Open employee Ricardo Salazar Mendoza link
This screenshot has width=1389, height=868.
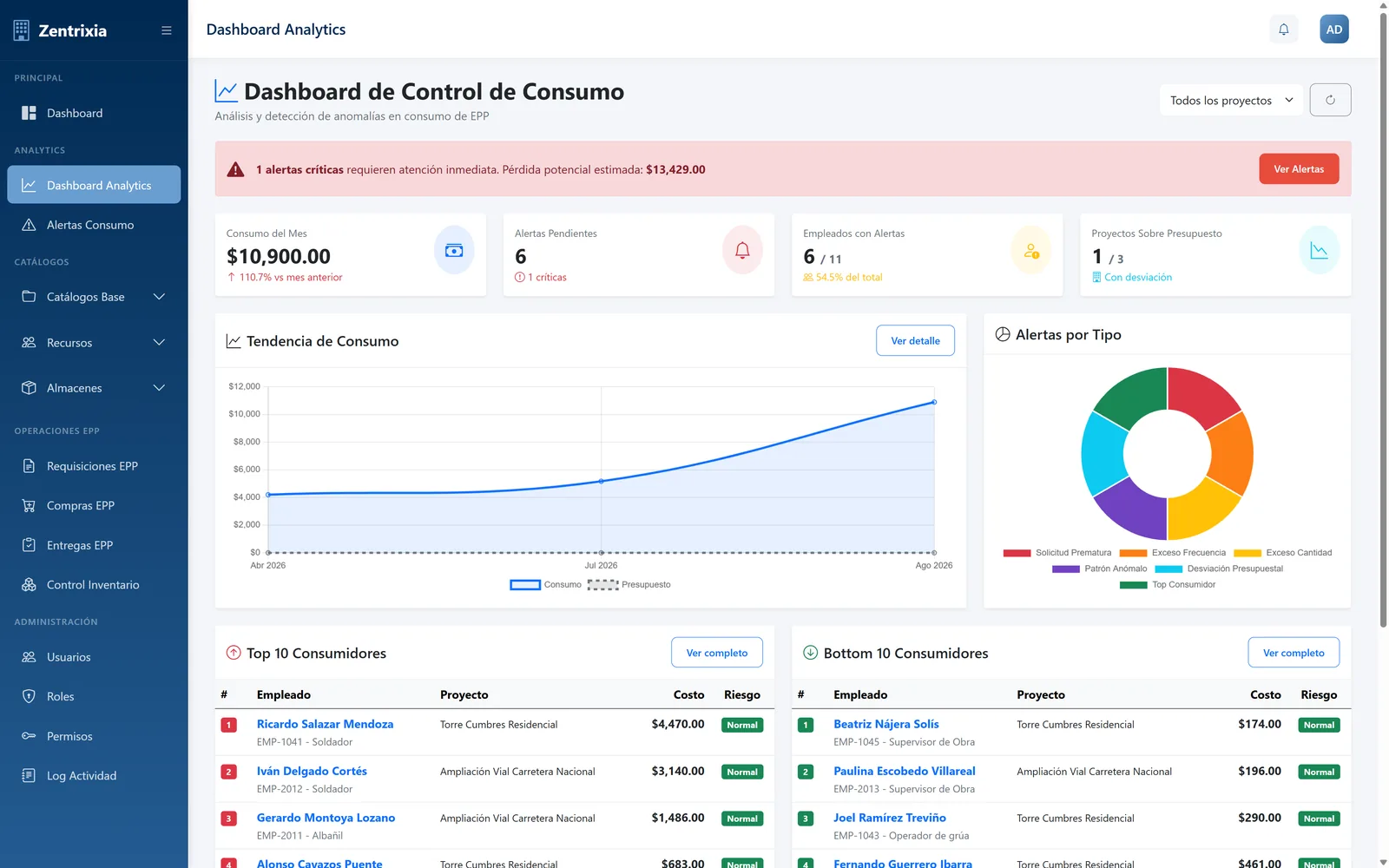pyautogui.click(x=325, y=724)
